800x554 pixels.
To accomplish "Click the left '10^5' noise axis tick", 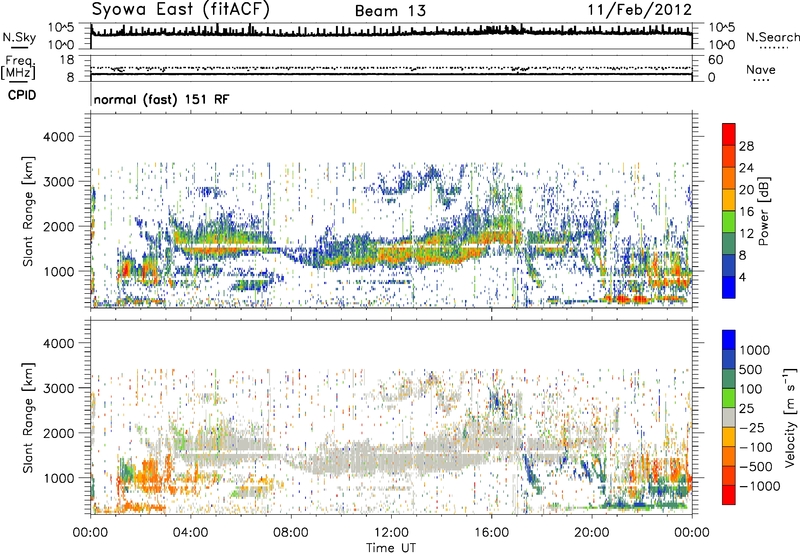I will 61,28.
